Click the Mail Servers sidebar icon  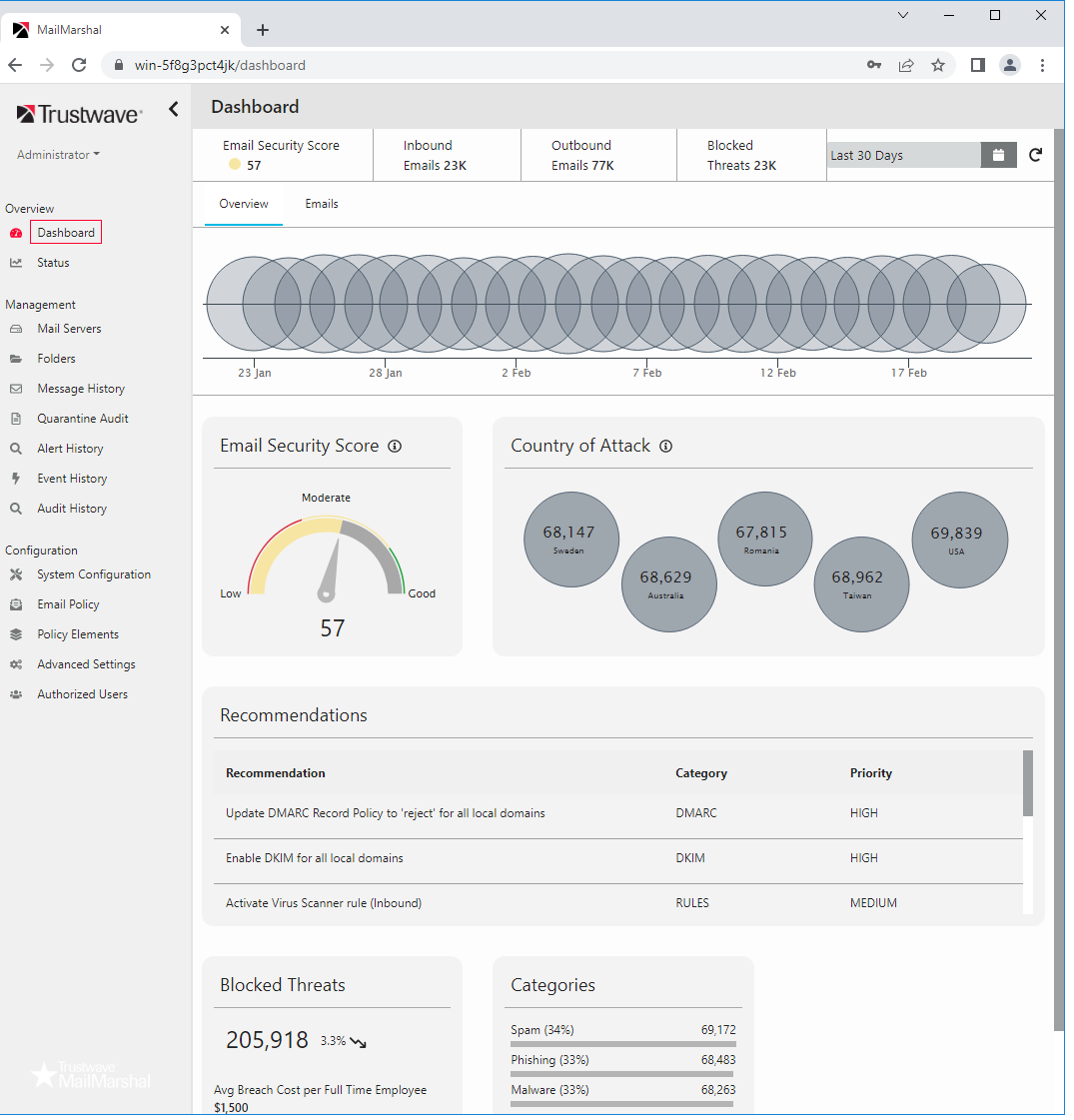coord(16,329)
